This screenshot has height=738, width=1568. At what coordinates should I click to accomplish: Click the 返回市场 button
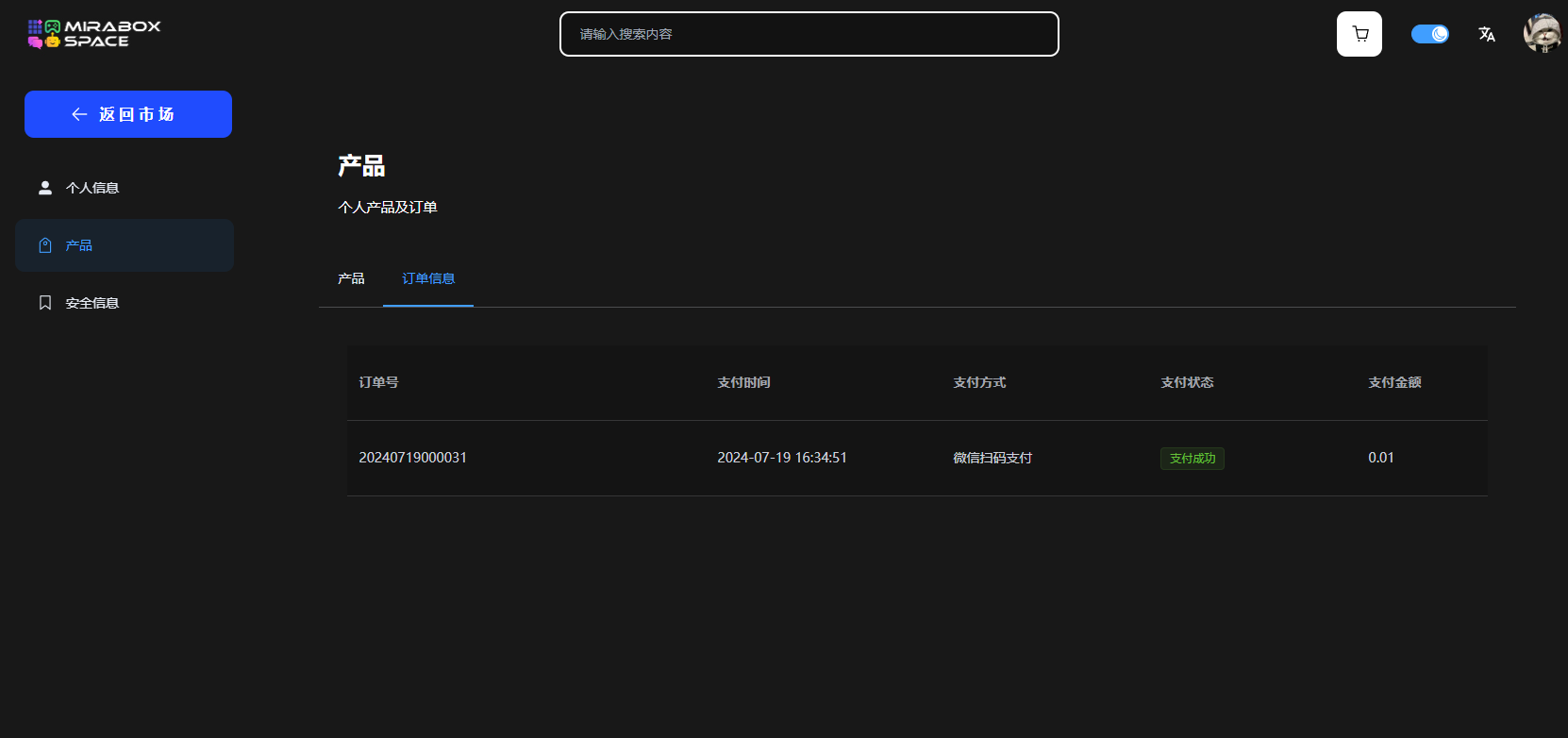click(x=128, y=114)
